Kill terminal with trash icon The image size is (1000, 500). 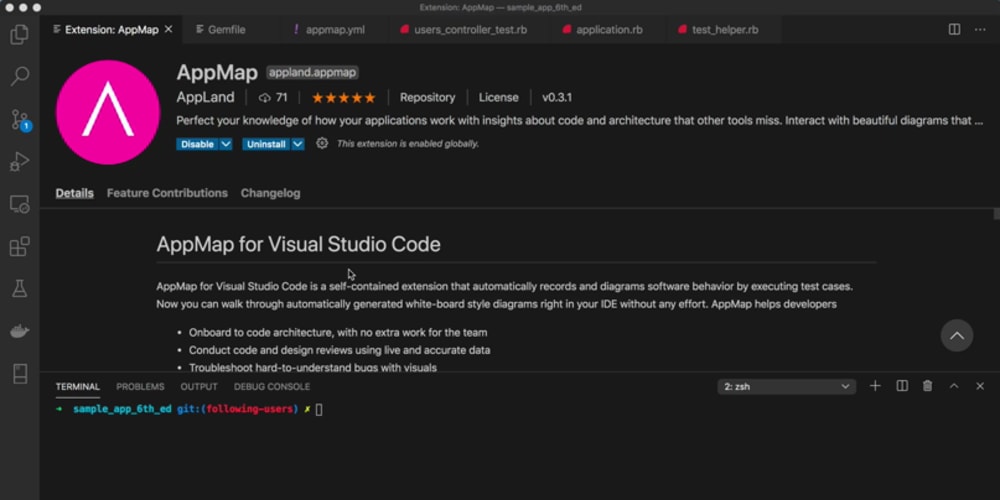pyautogui.click(x=927, y=386)
